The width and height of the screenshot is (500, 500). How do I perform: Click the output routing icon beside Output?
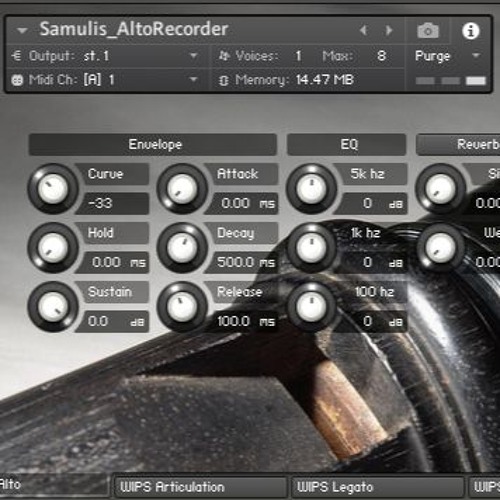(17, 56)
